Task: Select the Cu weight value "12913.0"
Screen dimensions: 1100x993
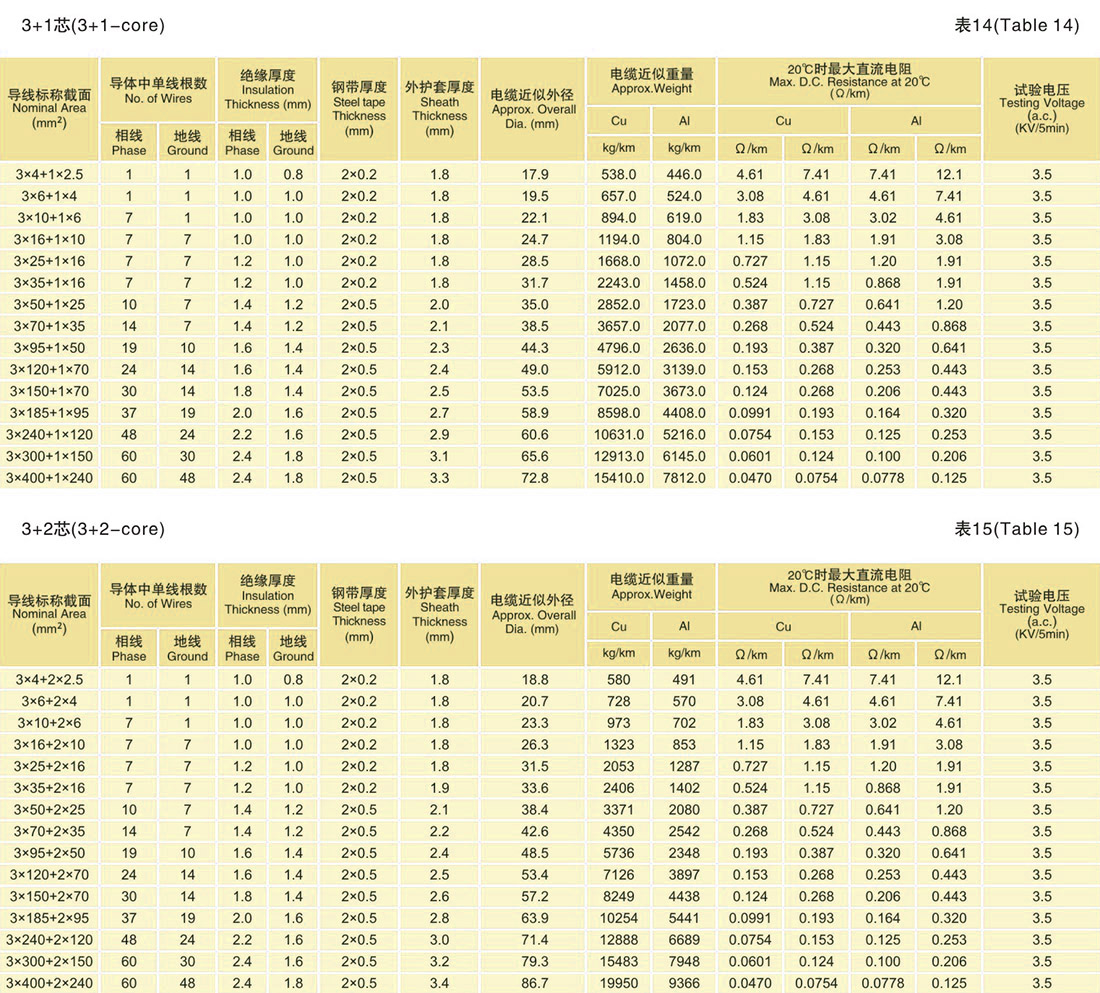Action: click(619, 456)
